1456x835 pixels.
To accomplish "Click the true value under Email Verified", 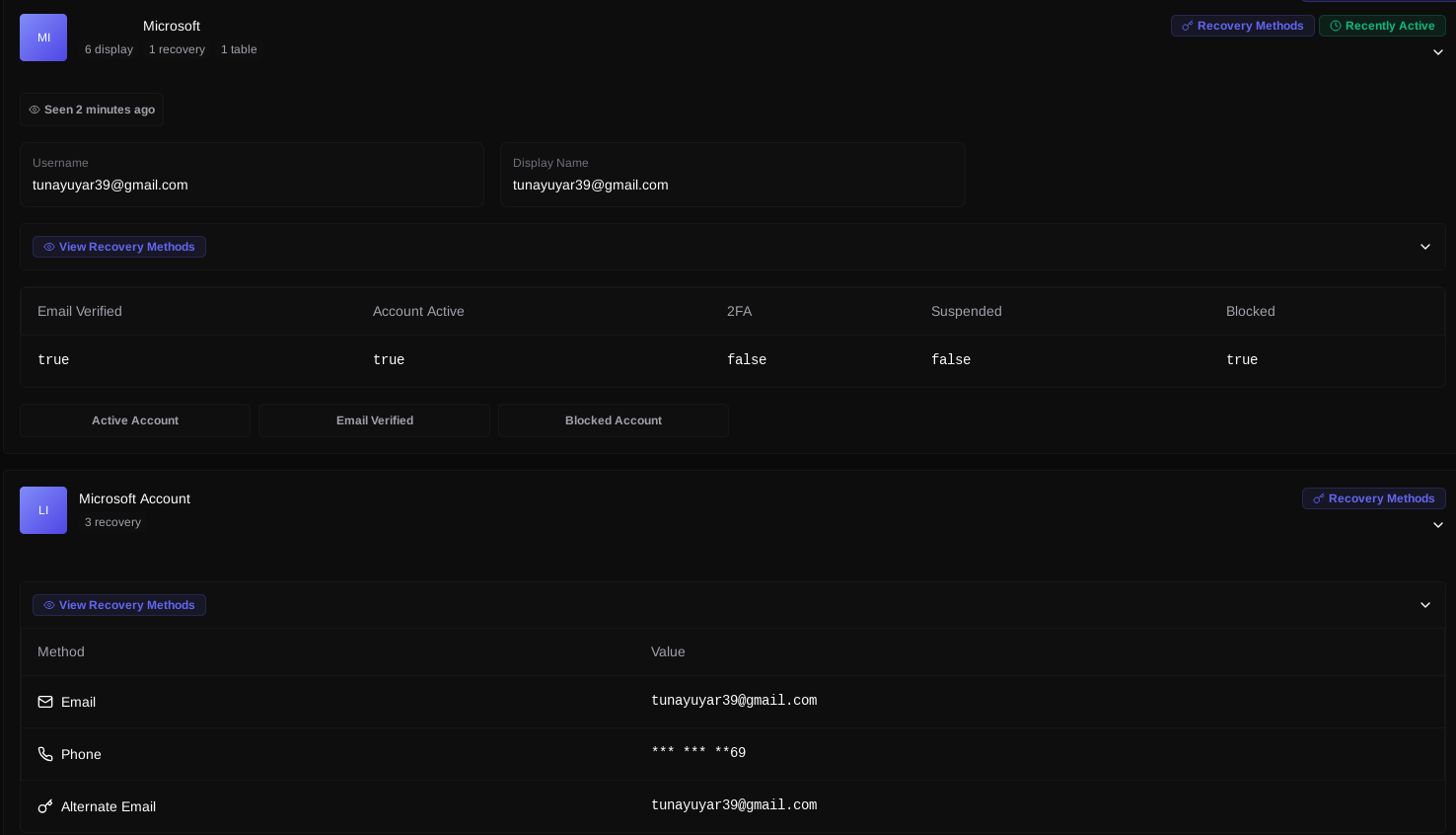I will [x=53, y=360].
